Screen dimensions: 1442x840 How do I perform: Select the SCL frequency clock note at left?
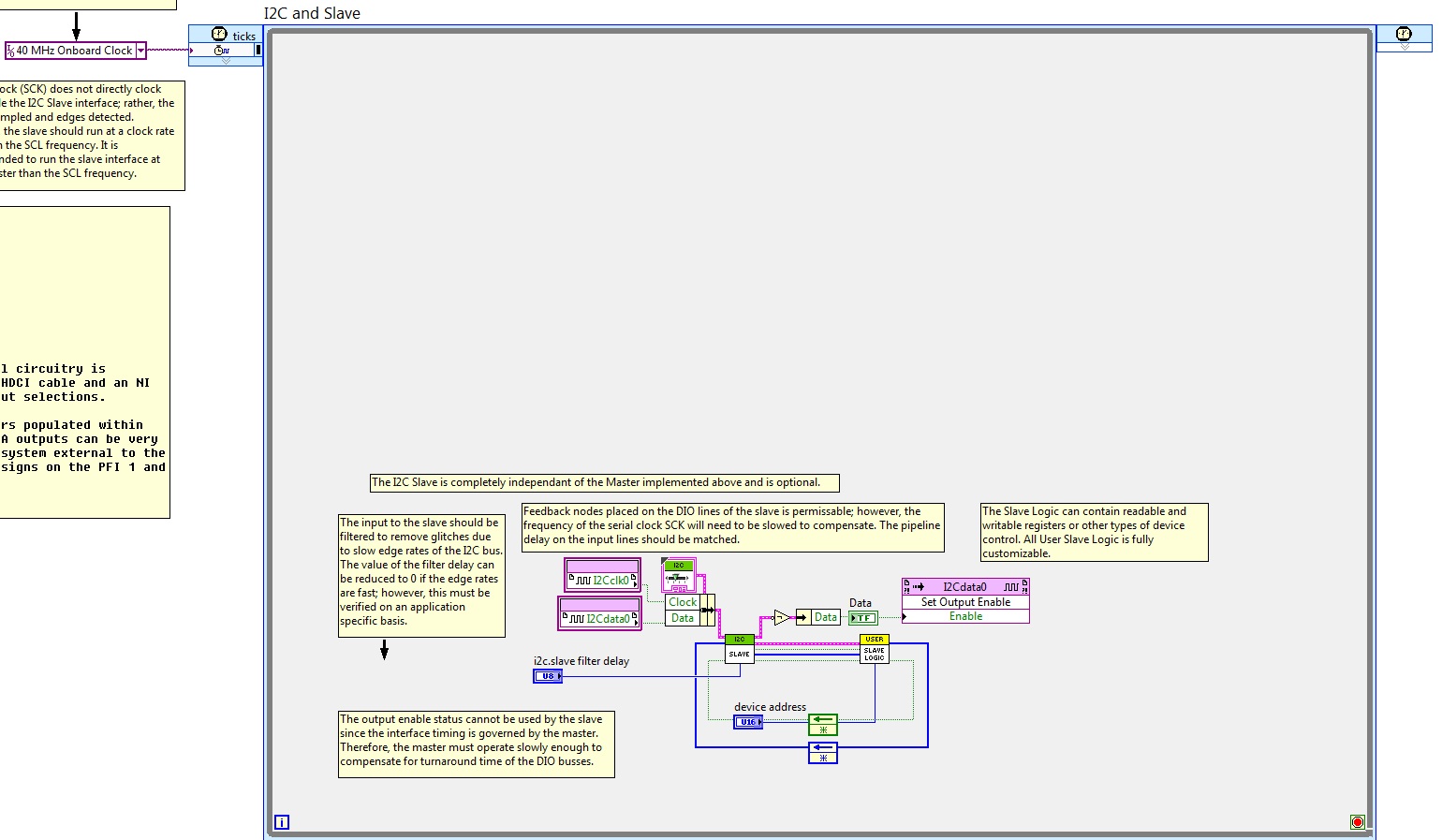92,136
